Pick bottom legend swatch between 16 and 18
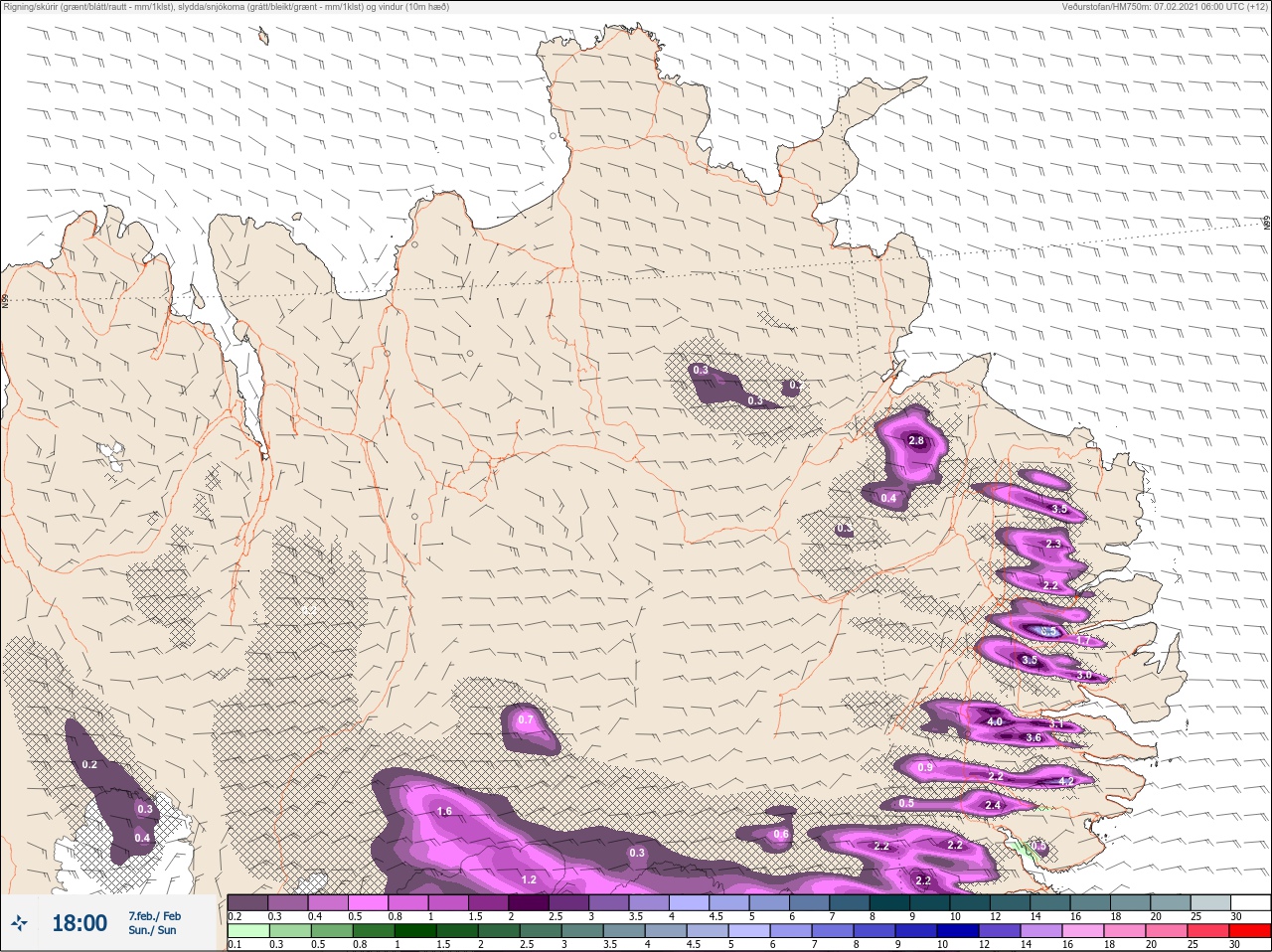 [x=1083, y=931]
